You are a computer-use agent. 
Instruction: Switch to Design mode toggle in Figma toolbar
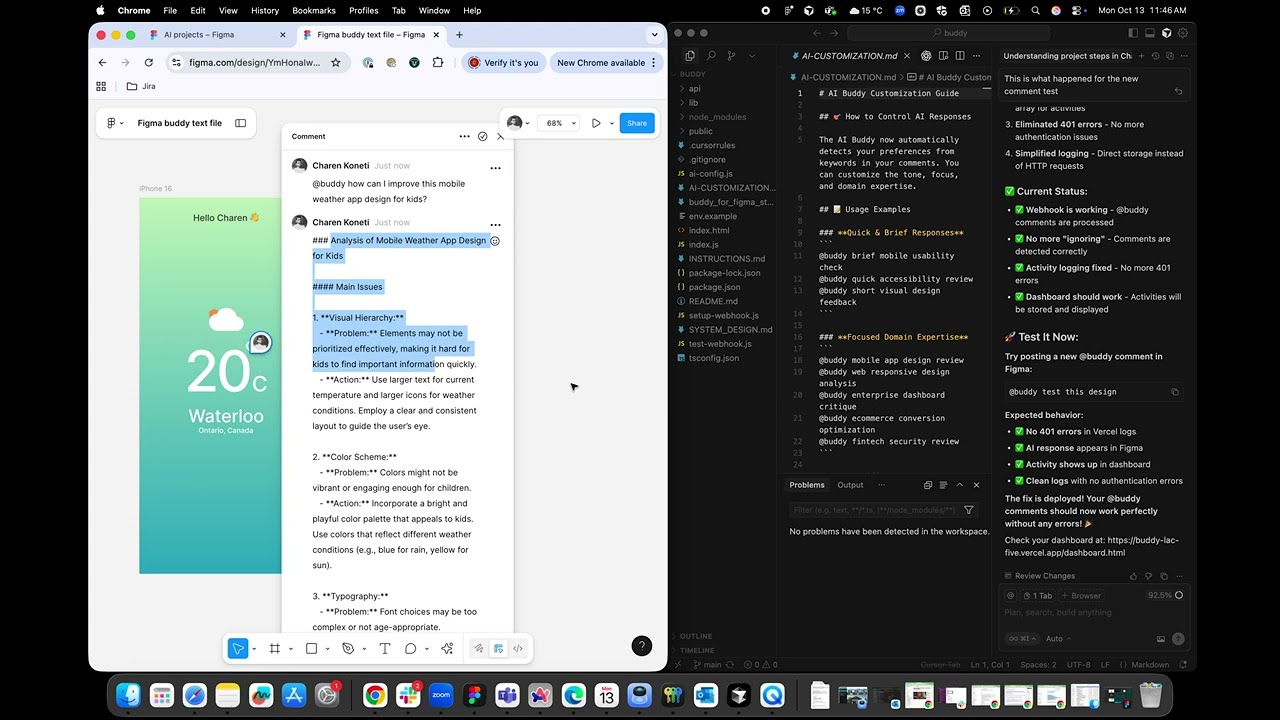tap(498, 648)
